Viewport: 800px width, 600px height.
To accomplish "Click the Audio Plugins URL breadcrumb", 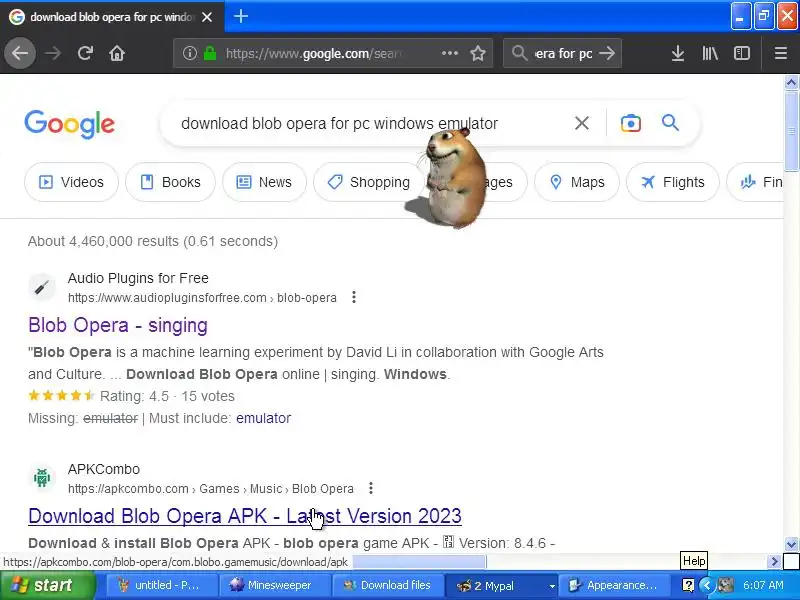I will click(x=202, y=297).
